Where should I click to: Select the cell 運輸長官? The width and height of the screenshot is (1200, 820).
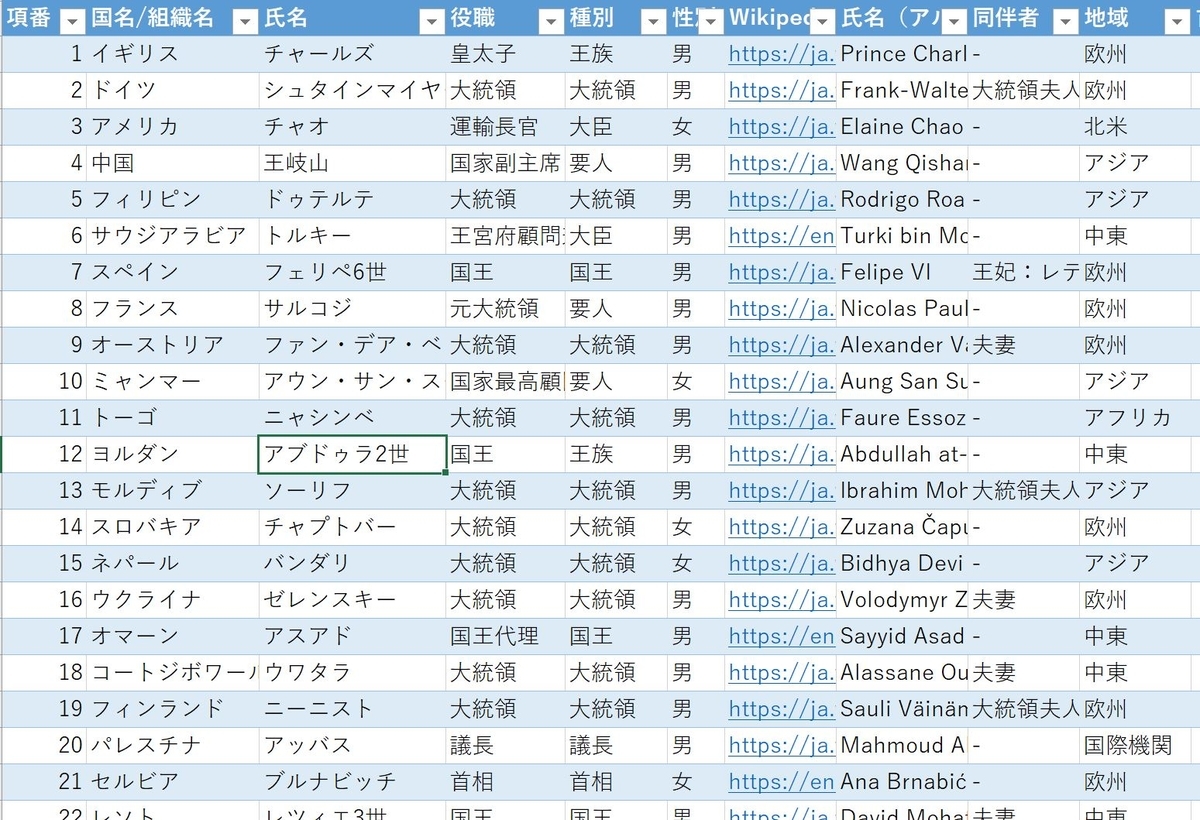[x=506, y=127]
